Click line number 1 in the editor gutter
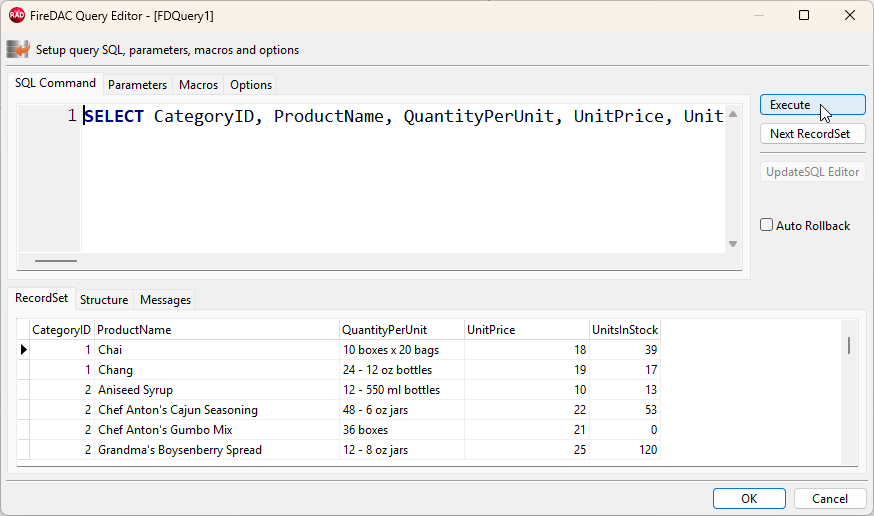The image size is (874, 516). (x=72, y=116)
